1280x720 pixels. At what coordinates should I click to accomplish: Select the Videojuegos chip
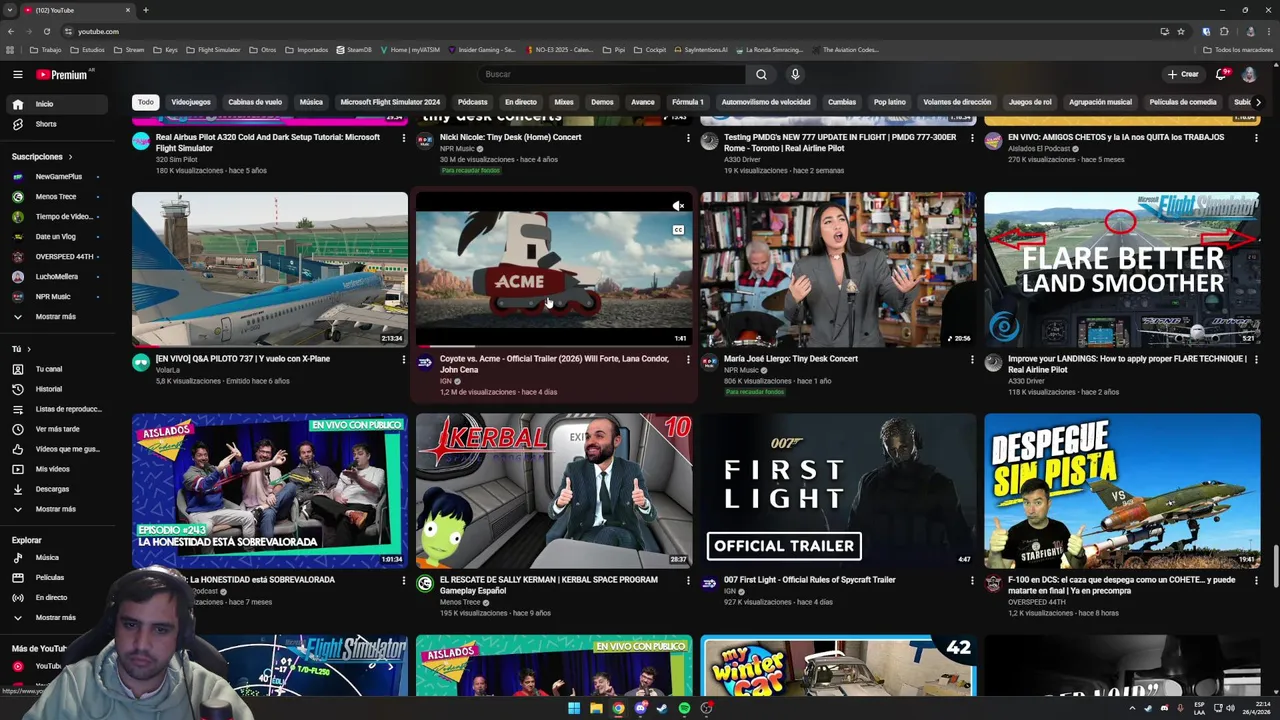point(191,102)
